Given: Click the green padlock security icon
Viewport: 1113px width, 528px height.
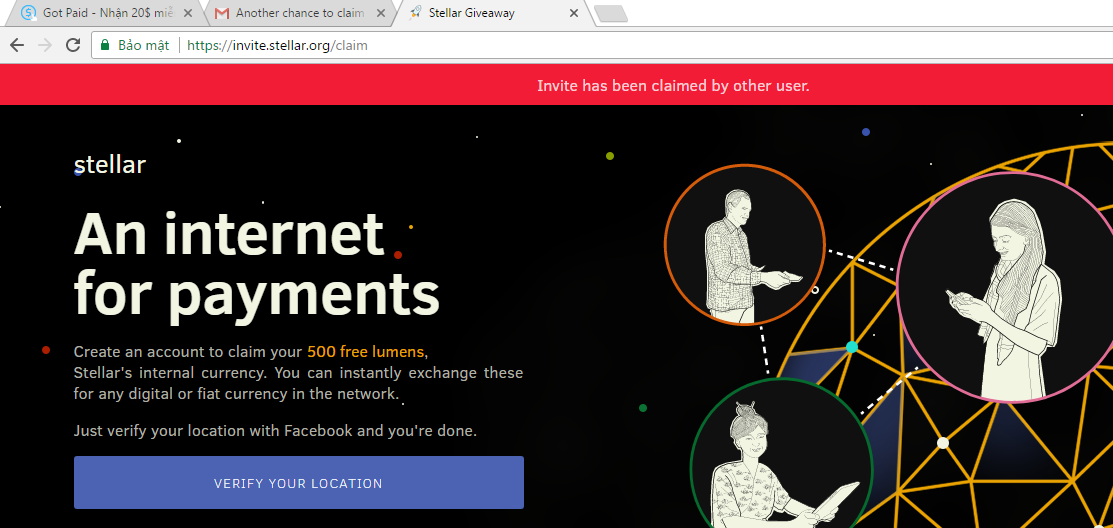Looking at the screenshot, I should 105,45.
